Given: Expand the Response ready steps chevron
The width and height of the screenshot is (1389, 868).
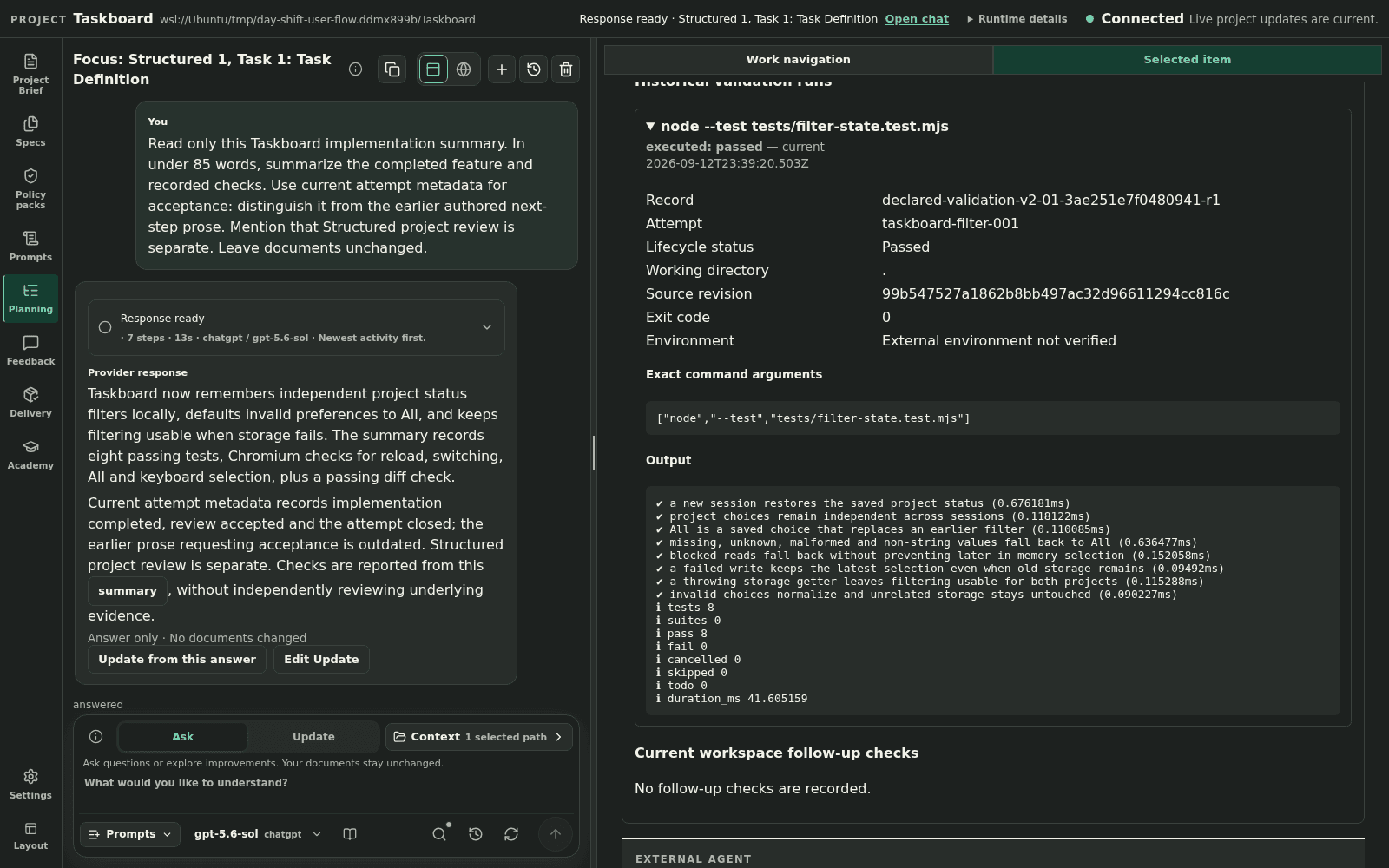Looking at the screenshot, I should (x=487, y=327).
